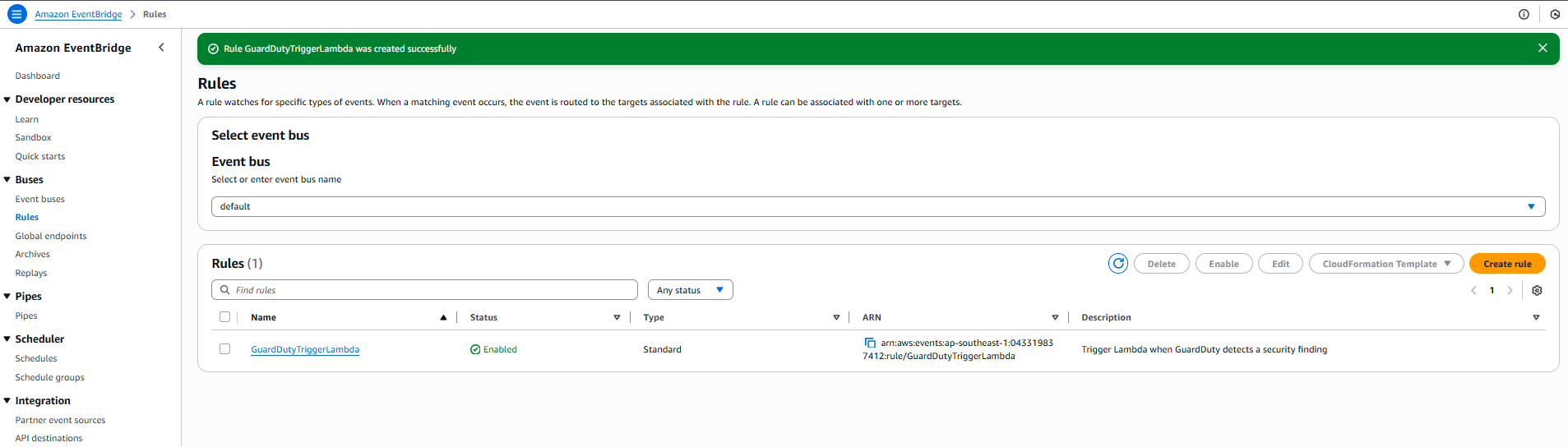Open CloudFormation Template dropdown
The image size is (1568, 447).
click(1386, 264)
